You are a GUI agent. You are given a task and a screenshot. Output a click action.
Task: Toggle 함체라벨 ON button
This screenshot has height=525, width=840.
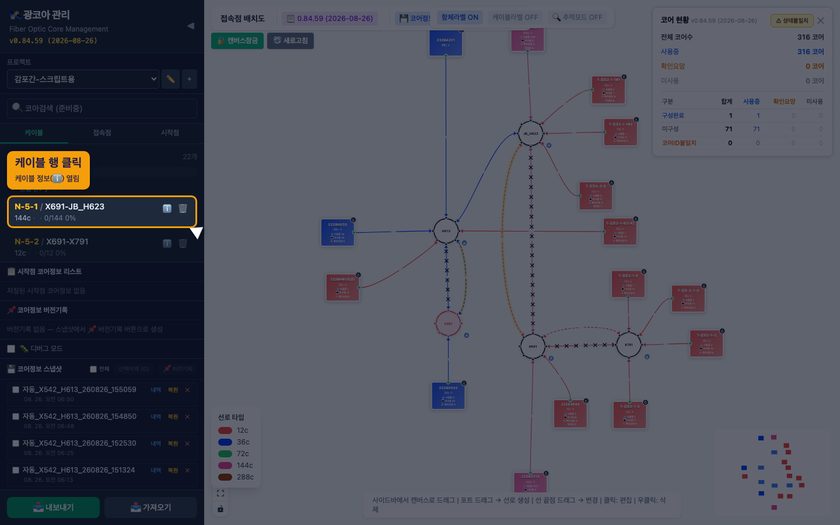[x=460, y=18]
